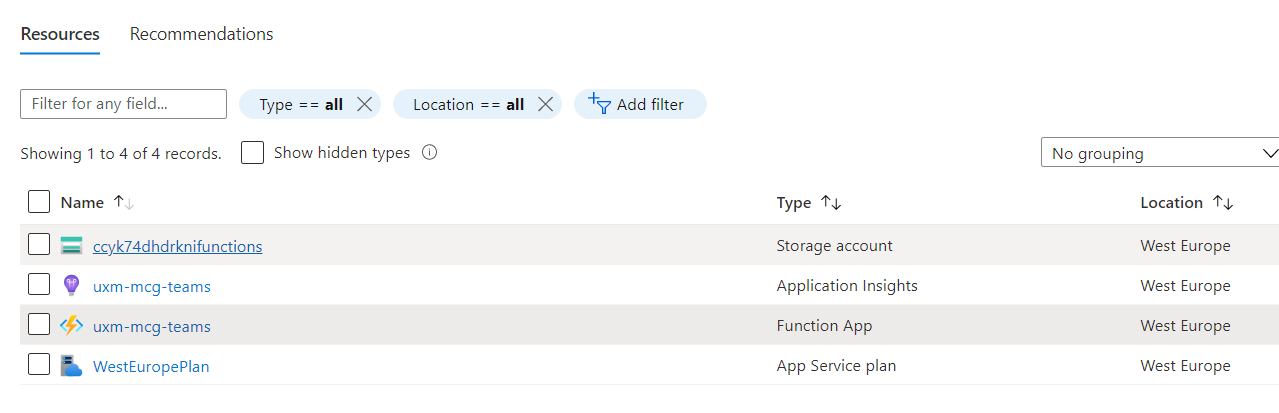Viewport: 1279px width, 413px height.
Task: Select the checkbox for ccyk74dhdrknifunctions row
Action: (x=39, y=245)
